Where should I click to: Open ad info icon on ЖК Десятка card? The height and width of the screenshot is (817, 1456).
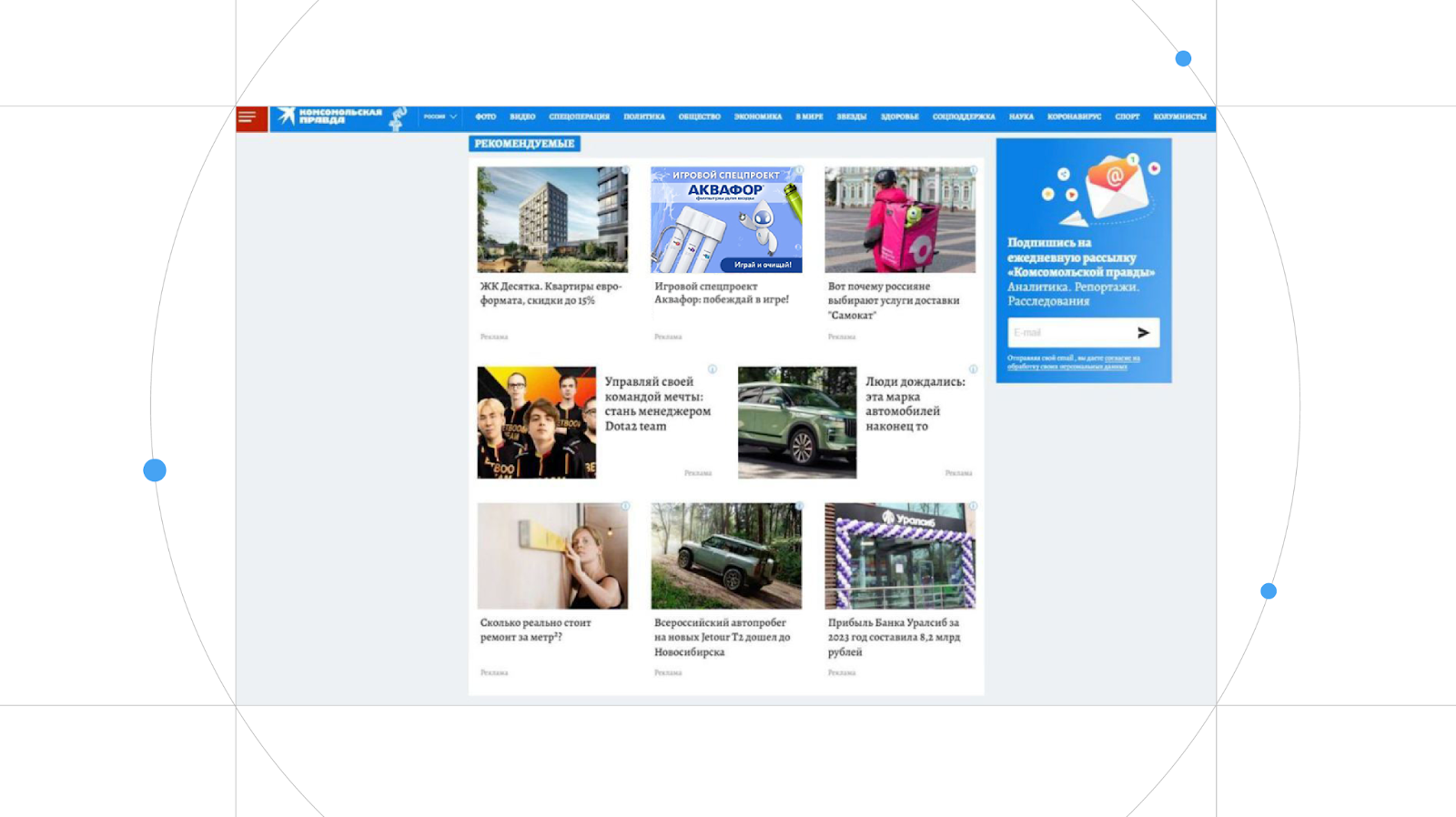pyautogui.click(x=625, y=170)
